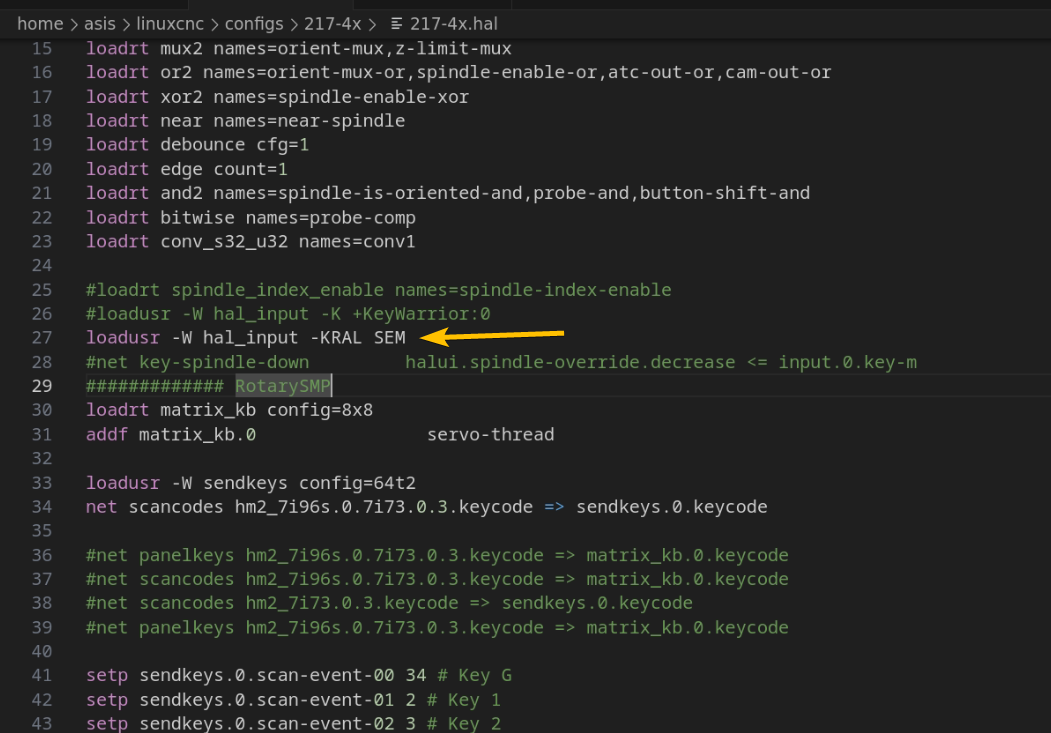This screenshot has height=733, width=1051.
Task: Expand the configs breadcrumb folder
Action: 254,24
